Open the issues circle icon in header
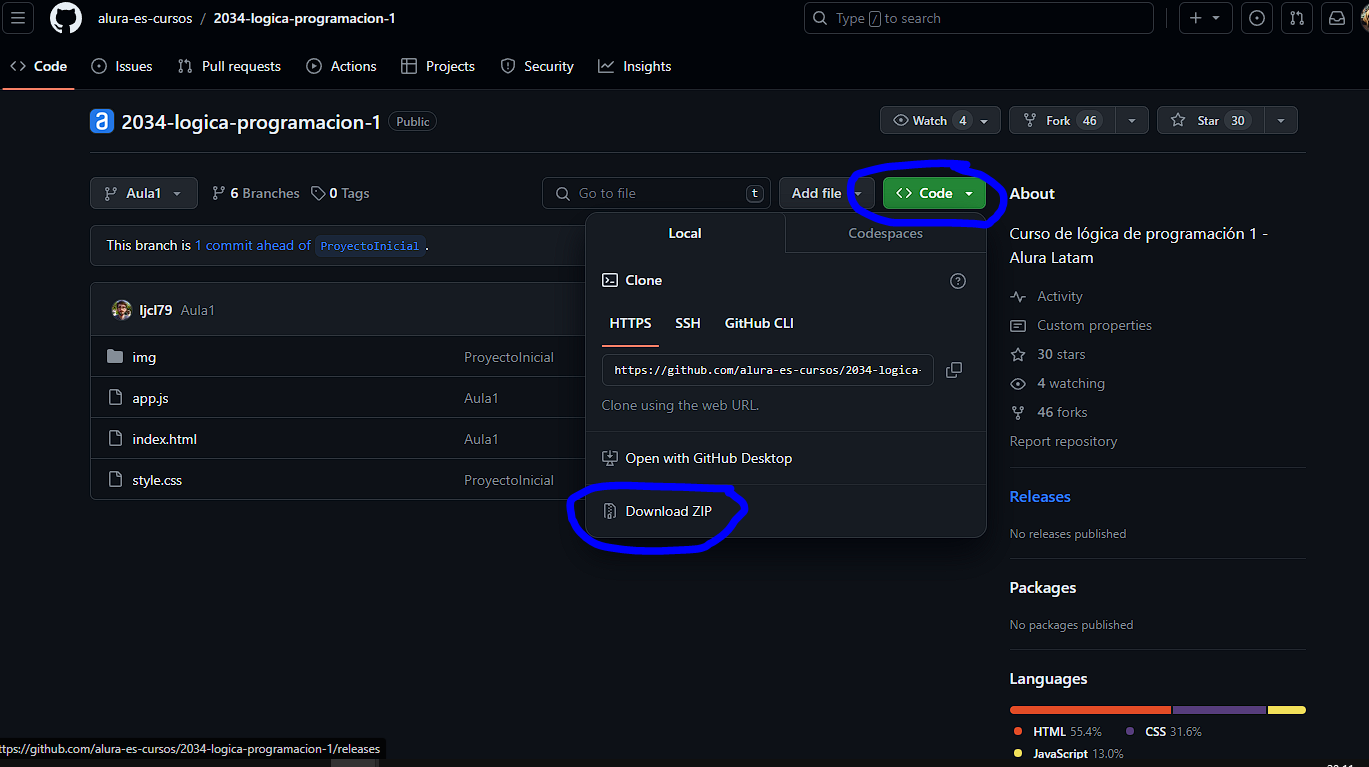Image resolution: width=1369 pixels, height=767 pixels. [x=1257, y=18]
